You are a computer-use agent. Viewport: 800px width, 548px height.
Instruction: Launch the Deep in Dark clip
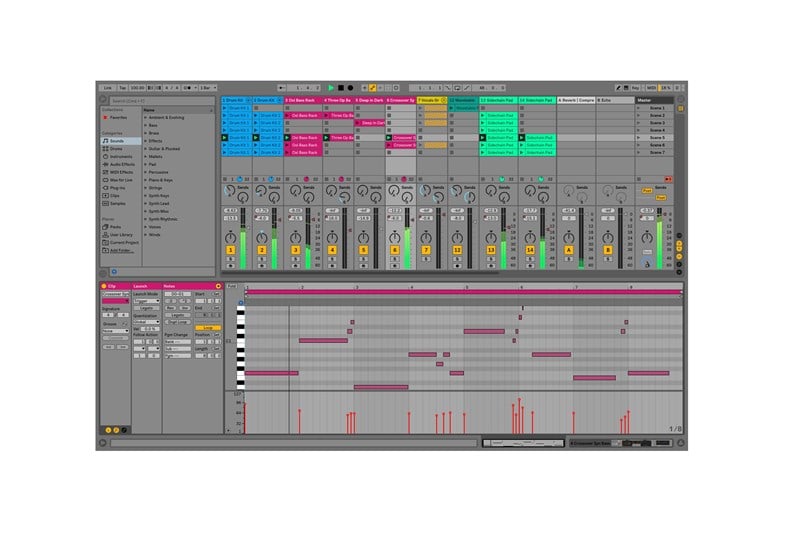[358, 123]
